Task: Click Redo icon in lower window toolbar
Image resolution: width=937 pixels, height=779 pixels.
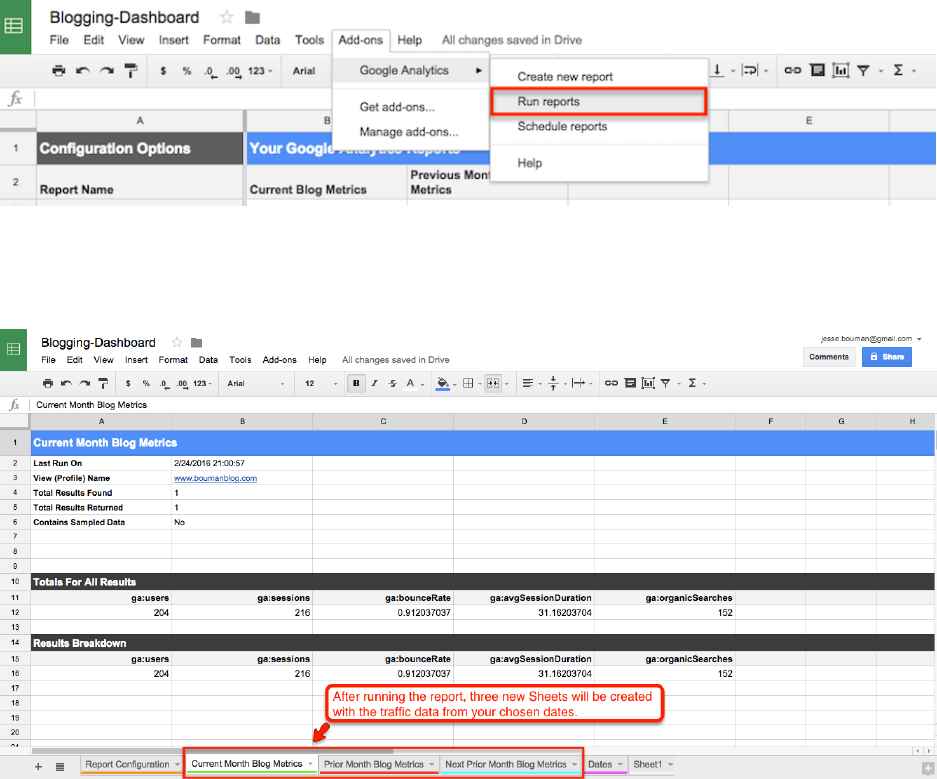Action: (x=85, y=384)
